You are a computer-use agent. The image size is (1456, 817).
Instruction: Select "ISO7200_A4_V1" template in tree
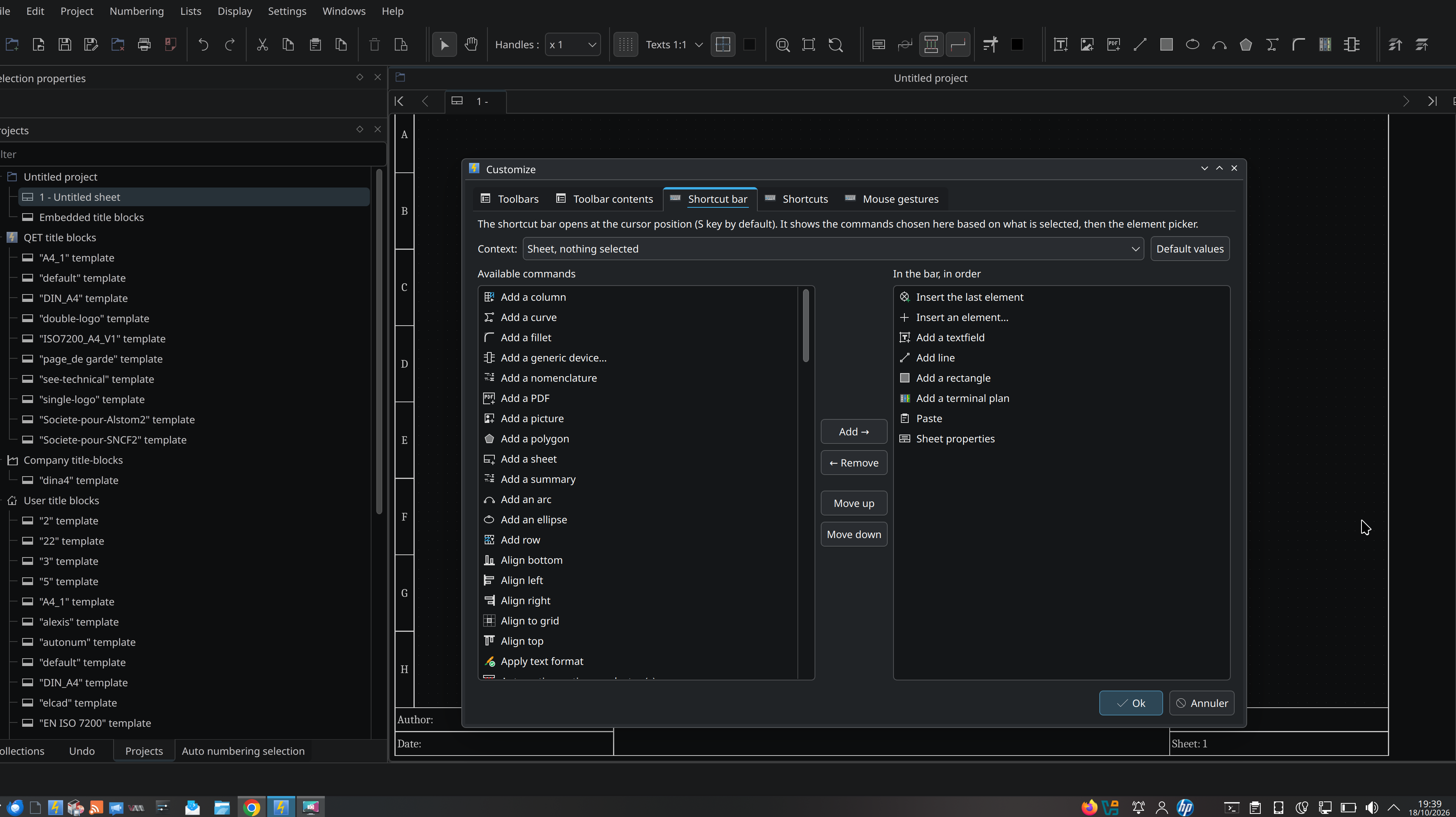(102, 339)
